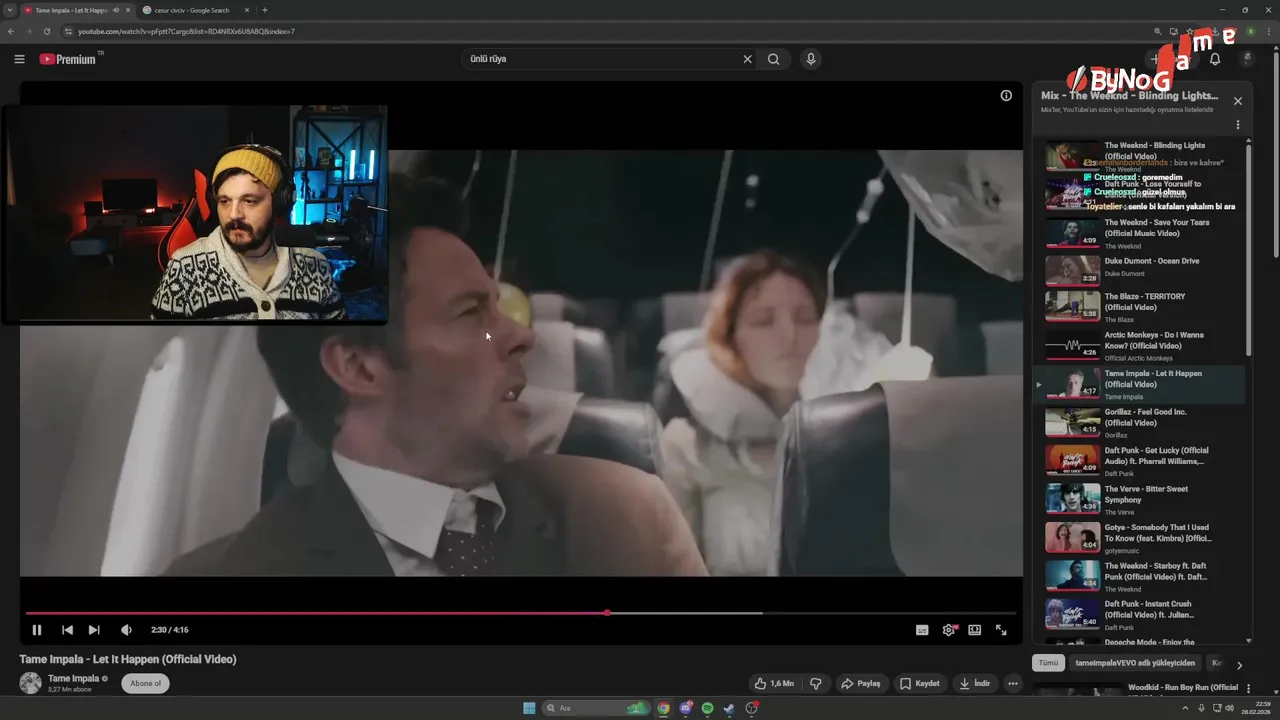Viewport: 1280px width, 720px height.
Task: Dislike the video with thumbs down
Action: [x=816, y=684]
